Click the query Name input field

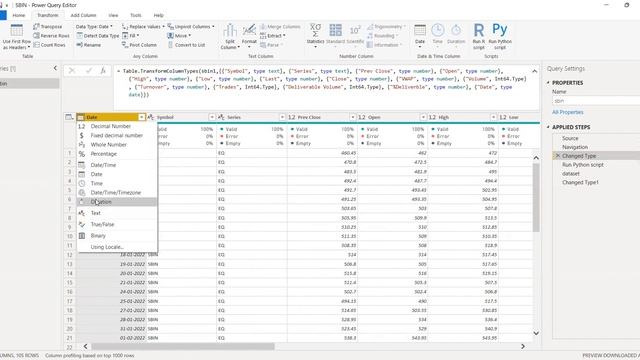tap(596, 101)
